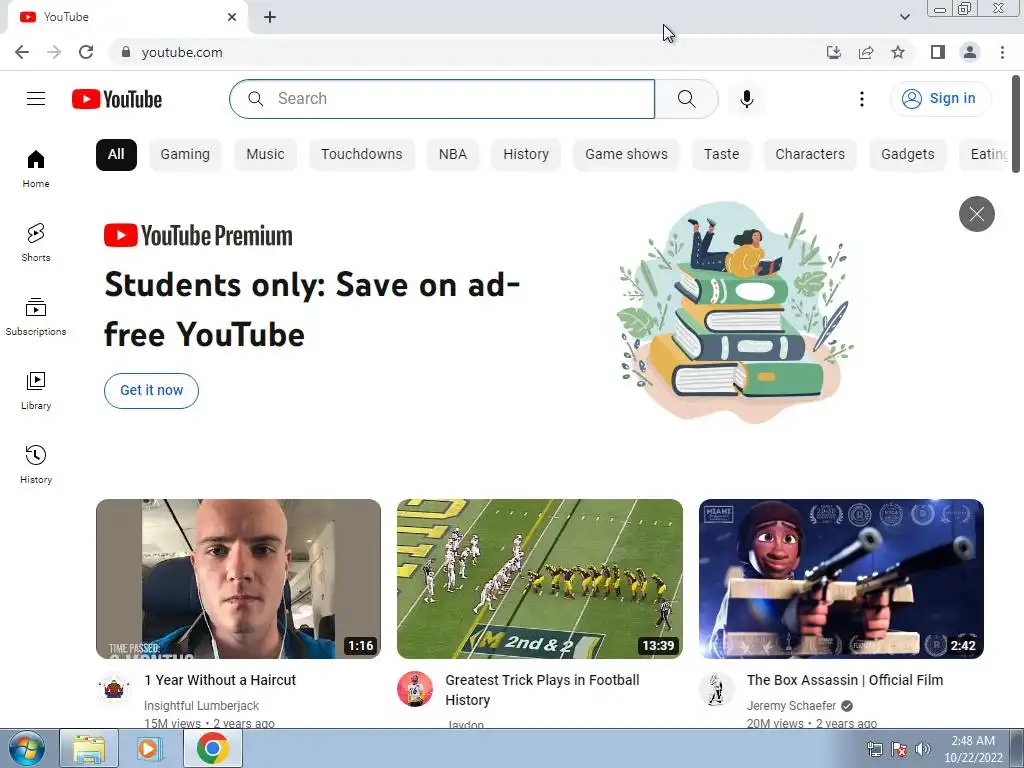Click title Greatest Trick Plays in Football History
This screenshot has height=768, width=1024.
[x=542, y=690]
